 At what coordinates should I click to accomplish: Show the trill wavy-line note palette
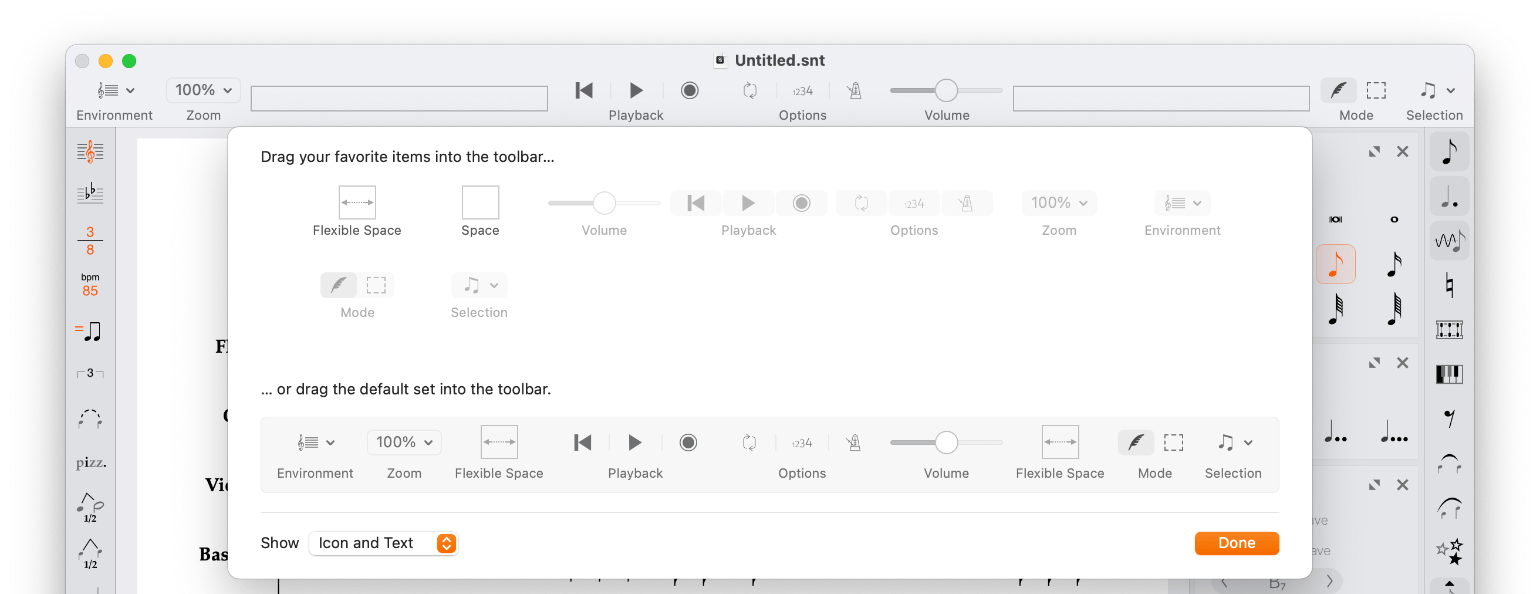[x=1449, y=241]
